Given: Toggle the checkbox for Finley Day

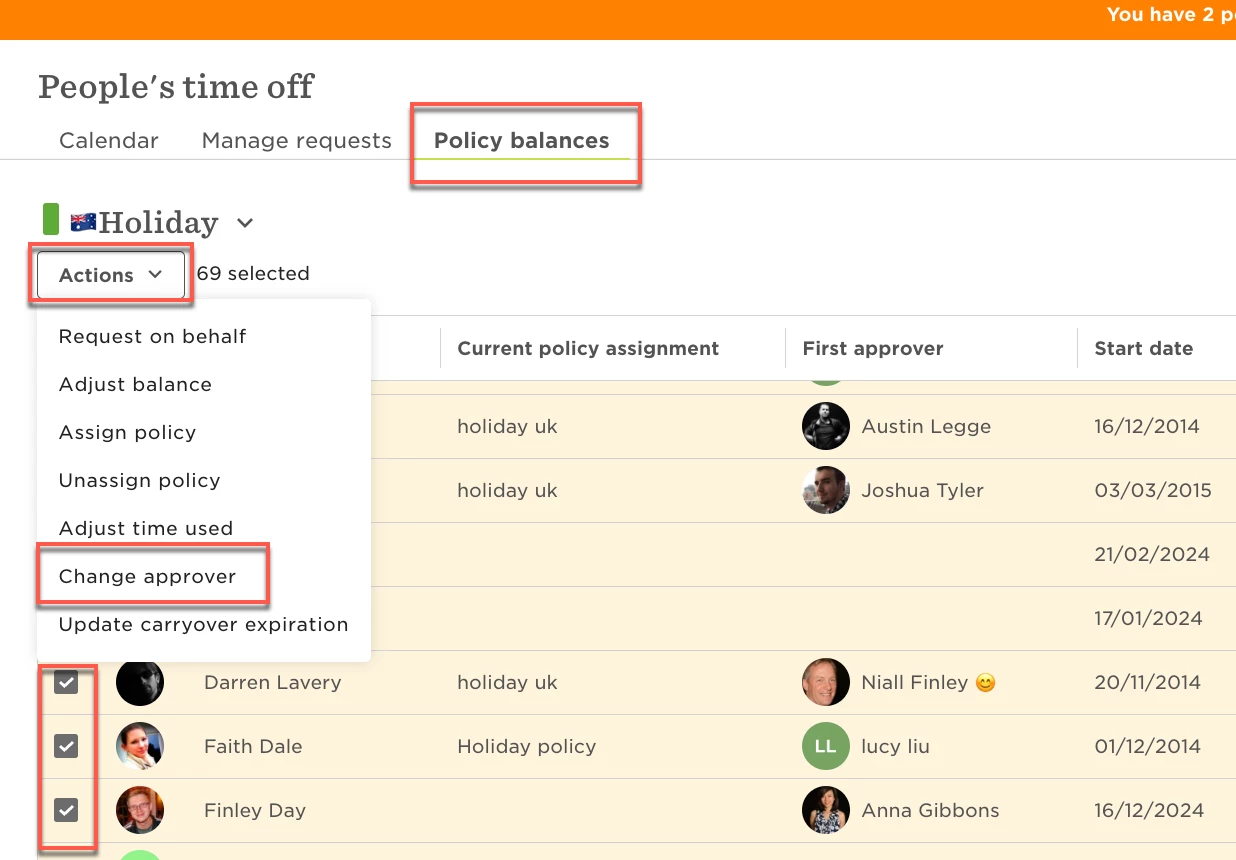Looking at the screenshot, I should (x=66, y=811).
